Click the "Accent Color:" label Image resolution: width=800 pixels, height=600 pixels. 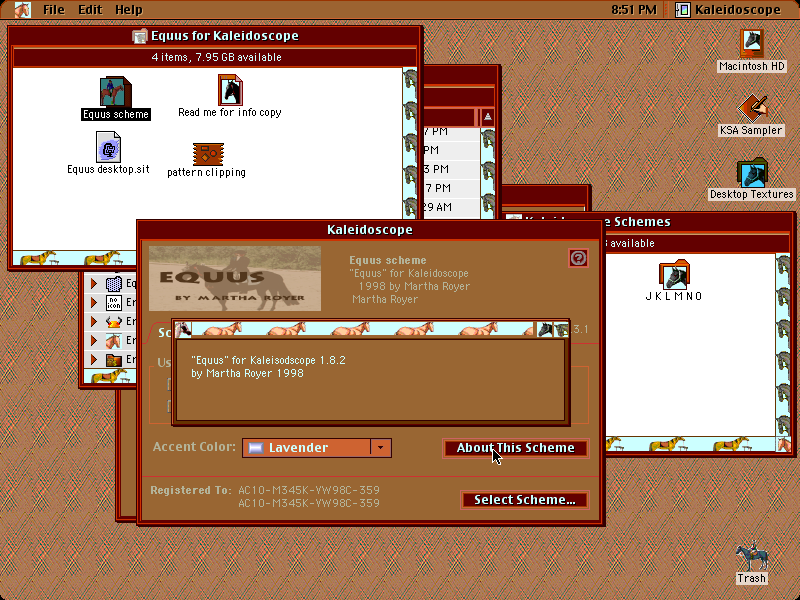pyautogui.click(x=194, y=447)
